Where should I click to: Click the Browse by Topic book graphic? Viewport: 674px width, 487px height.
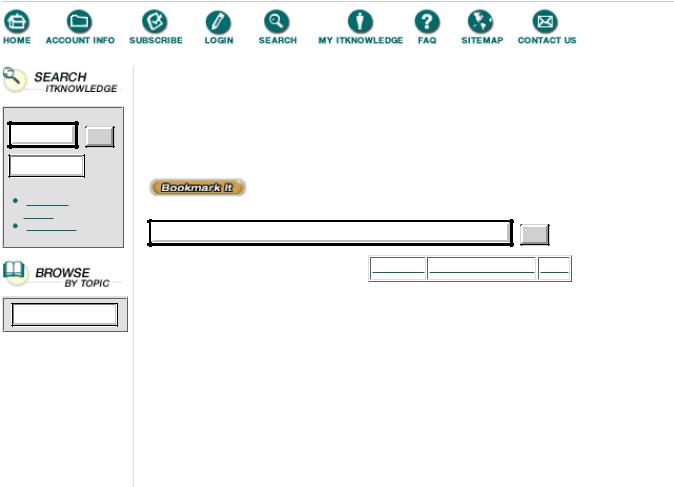click(15, 273)
